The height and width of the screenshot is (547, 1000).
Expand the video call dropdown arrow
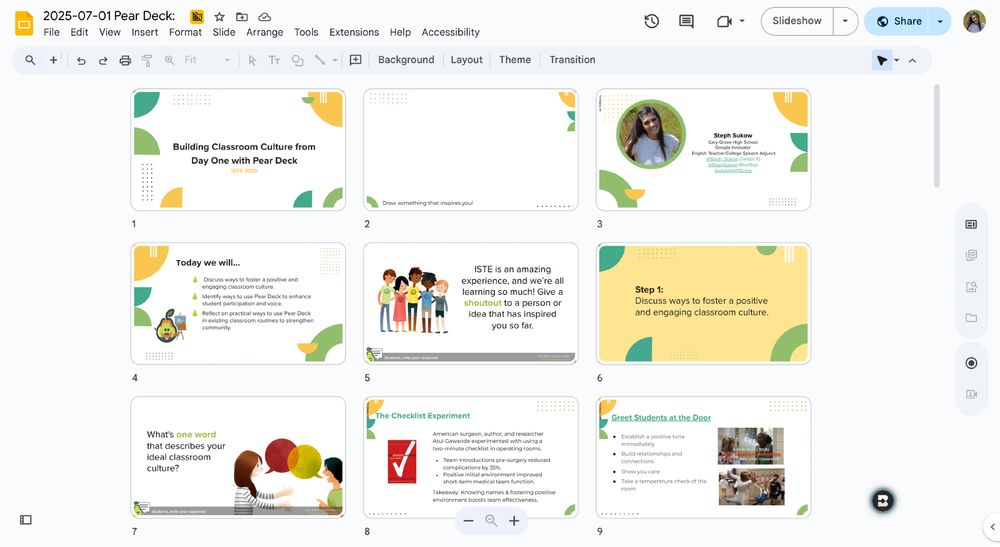742,21
